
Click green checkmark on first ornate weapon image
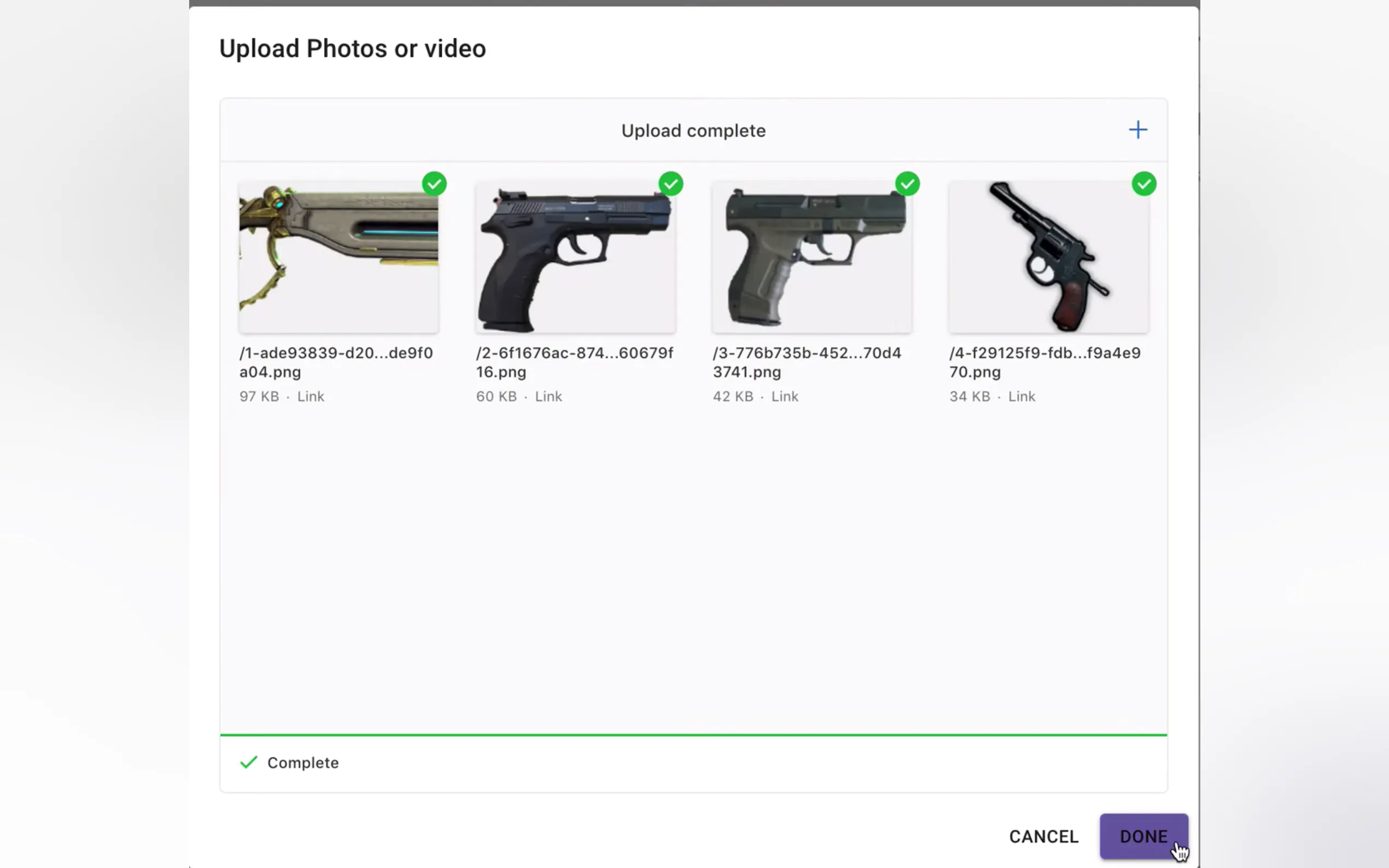[x=434, y=184]
